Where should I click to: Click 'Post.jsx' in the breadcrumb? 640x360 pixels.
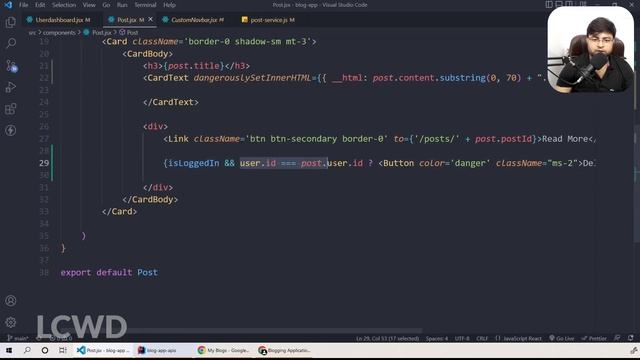[x=102, y=32]
